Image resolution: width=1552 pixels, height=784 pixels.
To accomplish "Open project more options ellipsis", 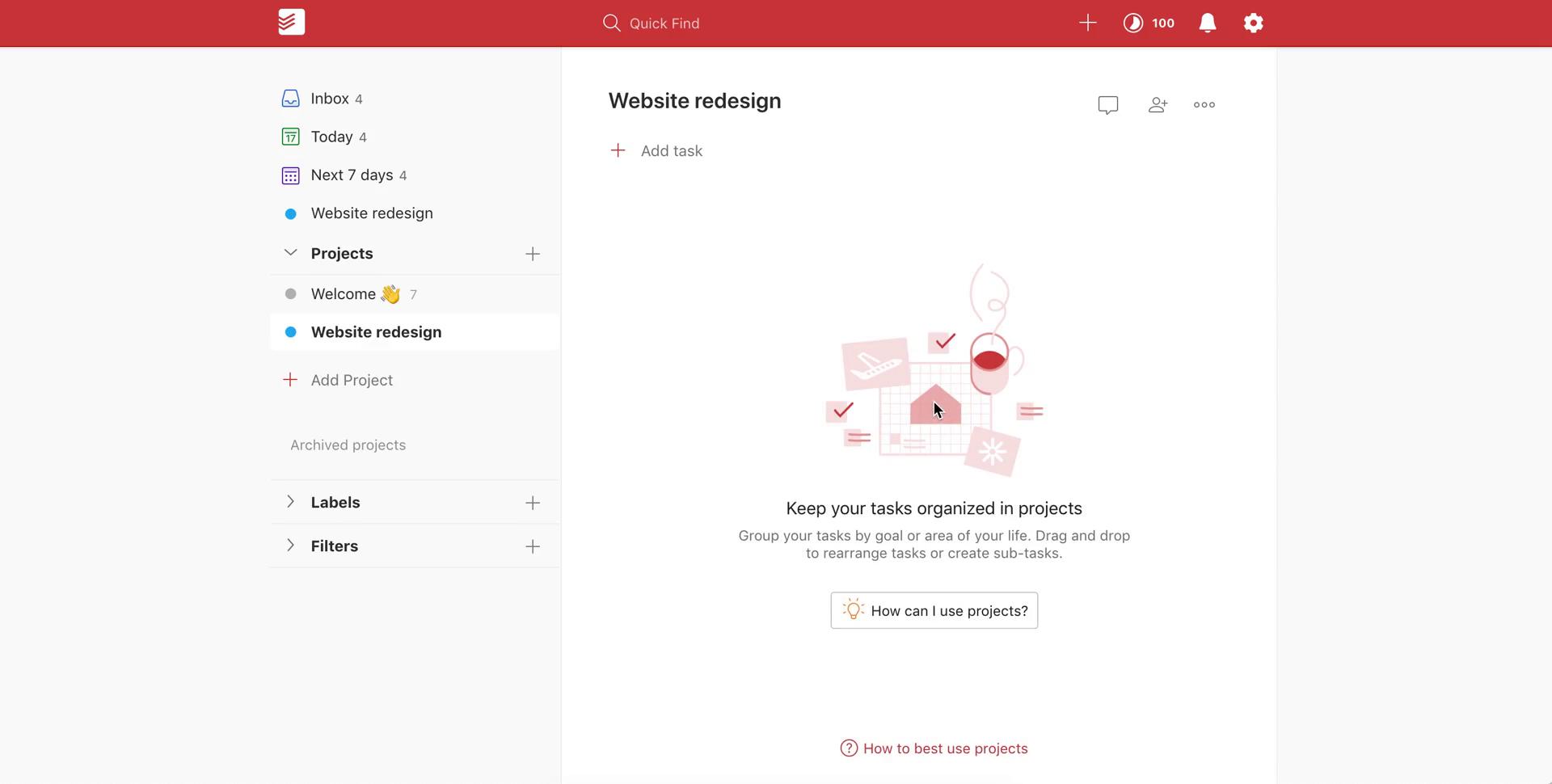I will [x=1204, y=104].
